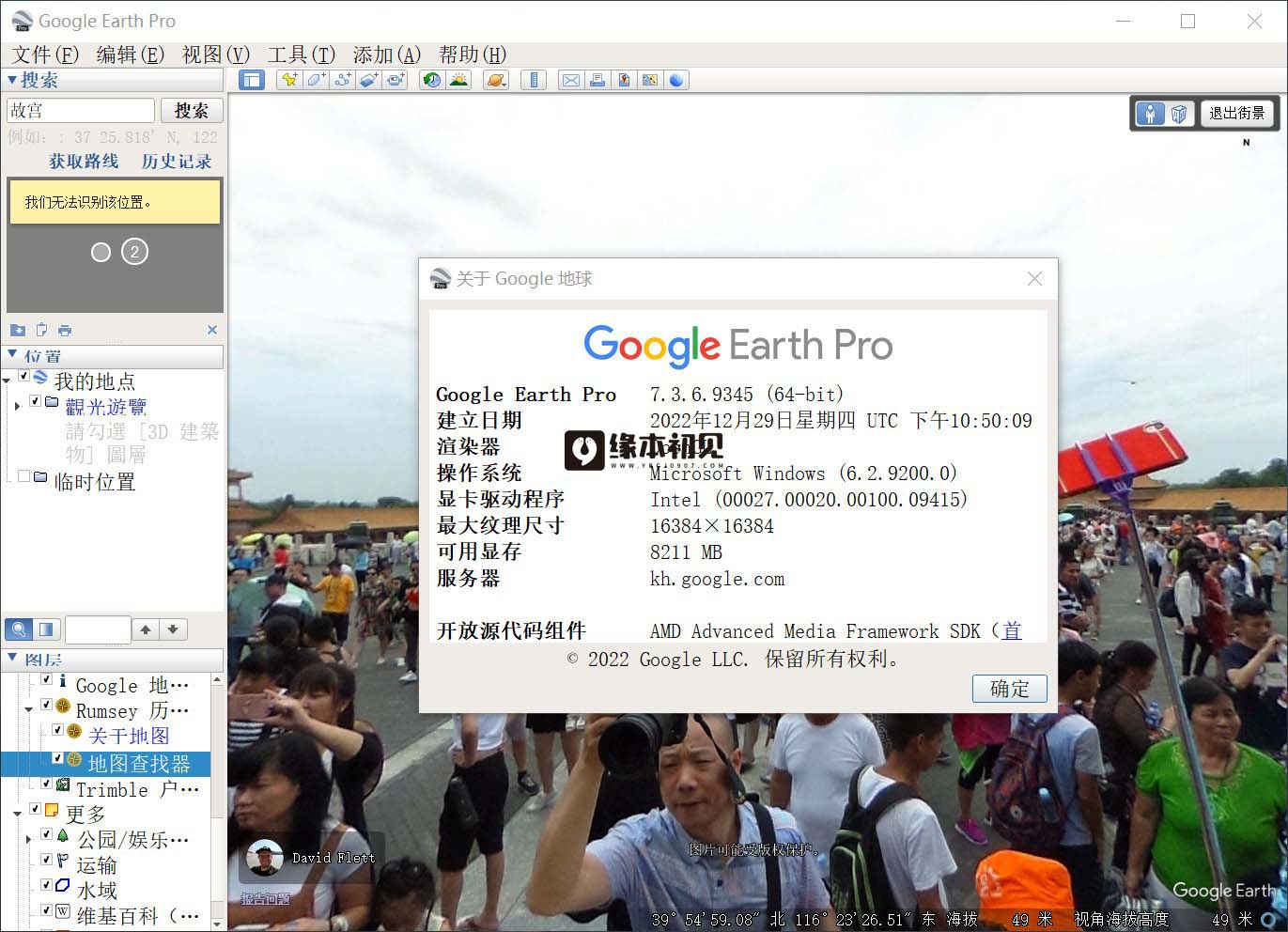The height and width of the screenshot is (932, 1288).
Task: Collapse the Rumsey 历… layer node
Action: [x=29, y=710]
